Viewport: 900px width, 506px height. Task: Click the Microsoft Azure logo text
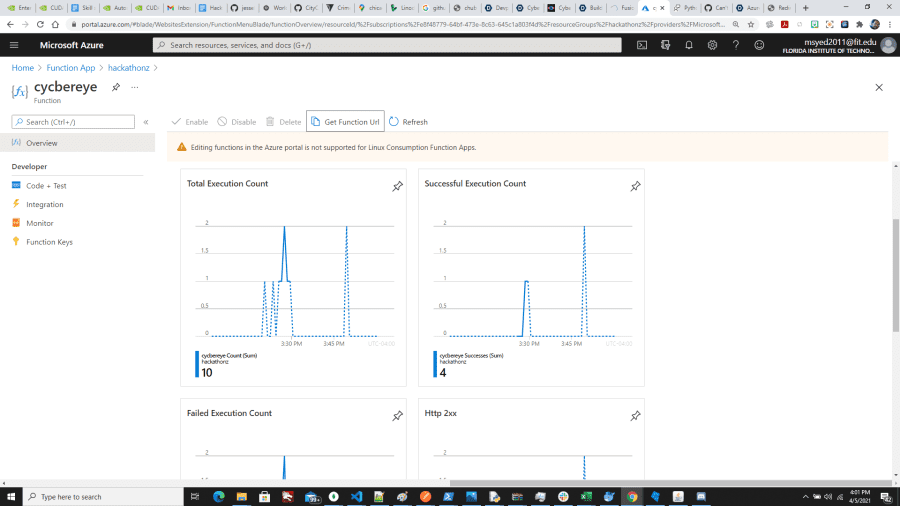click(72, 45)
